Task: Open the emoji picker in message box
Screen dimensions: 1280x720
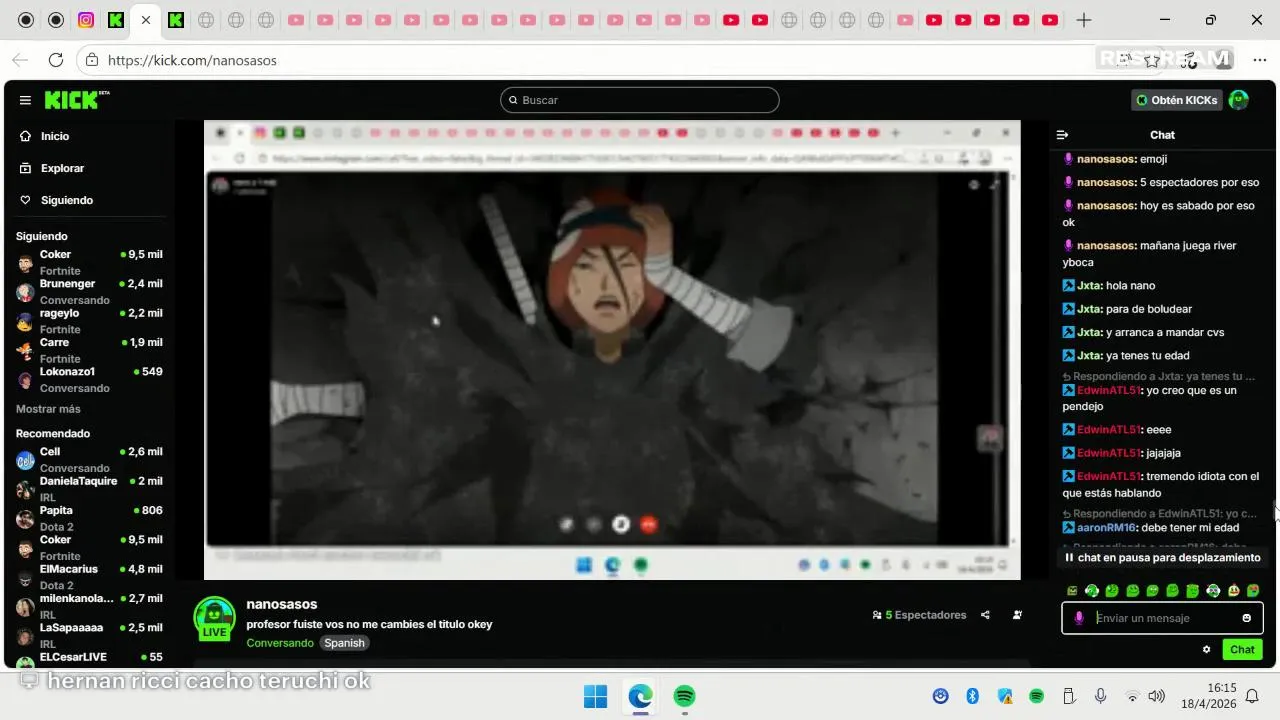Action: (1246, 618)
